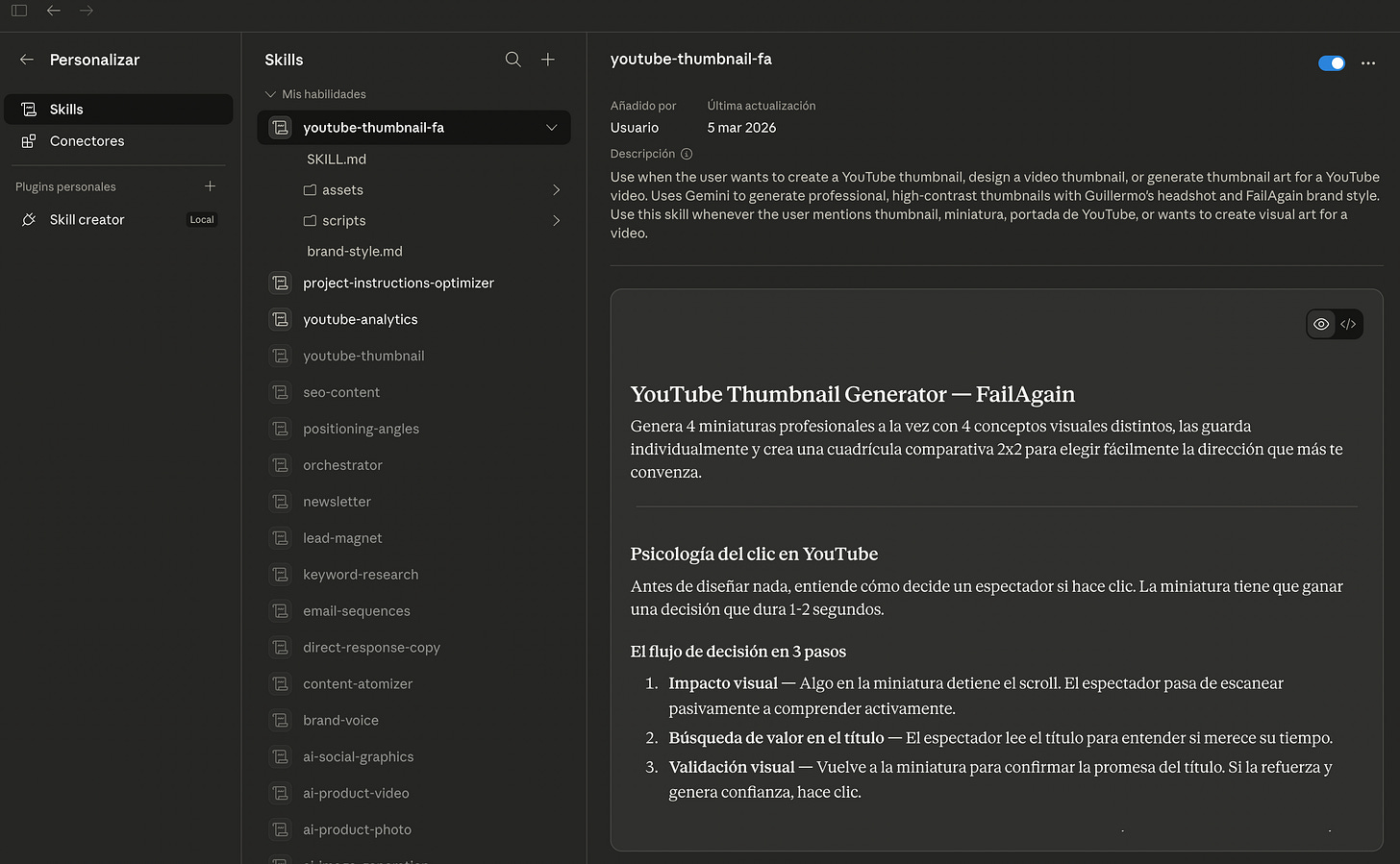Image resolution: width=1400 pixels, height=864 pixels.
Task: Click the Local badge on Skill creator
Action: [202, 220]
